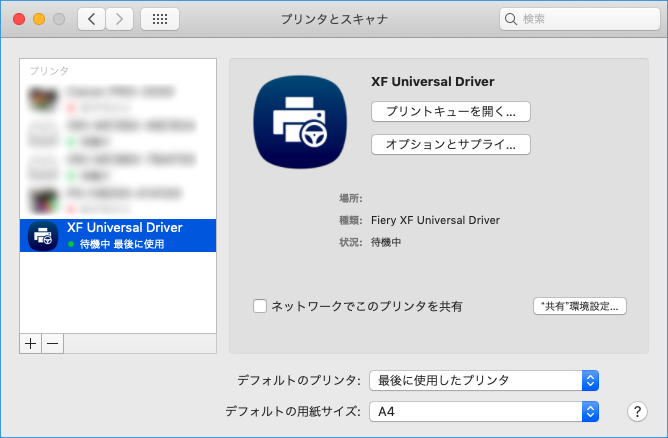Click the Fiery XF Universal Driver type text
The height and width of the screenshot is (438, 668).
coord(435,220)
